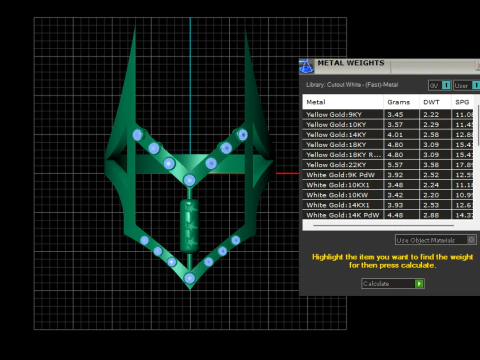Click the SPG column header
480x360 pixels.
(463, 102)
